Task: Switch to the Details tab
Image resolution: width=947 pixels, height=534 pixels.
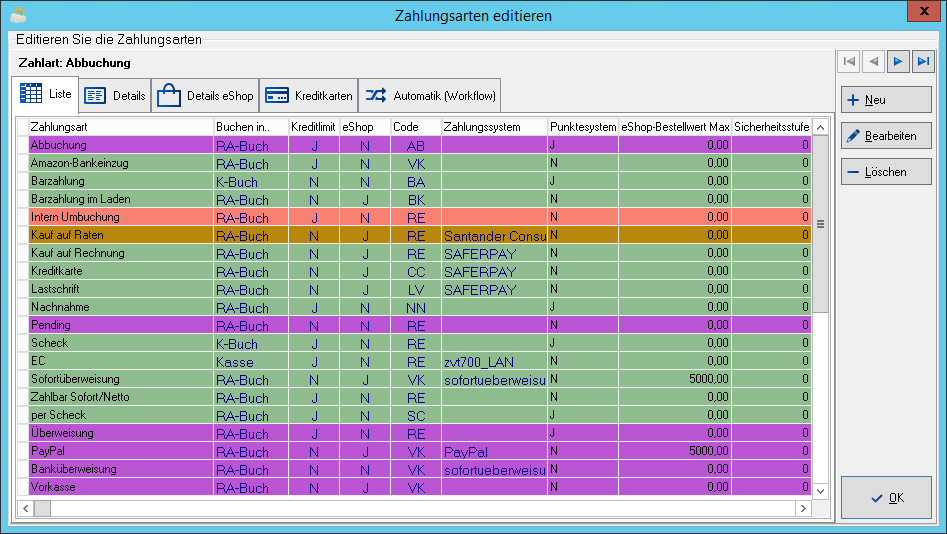Action: tap(115, 95)
